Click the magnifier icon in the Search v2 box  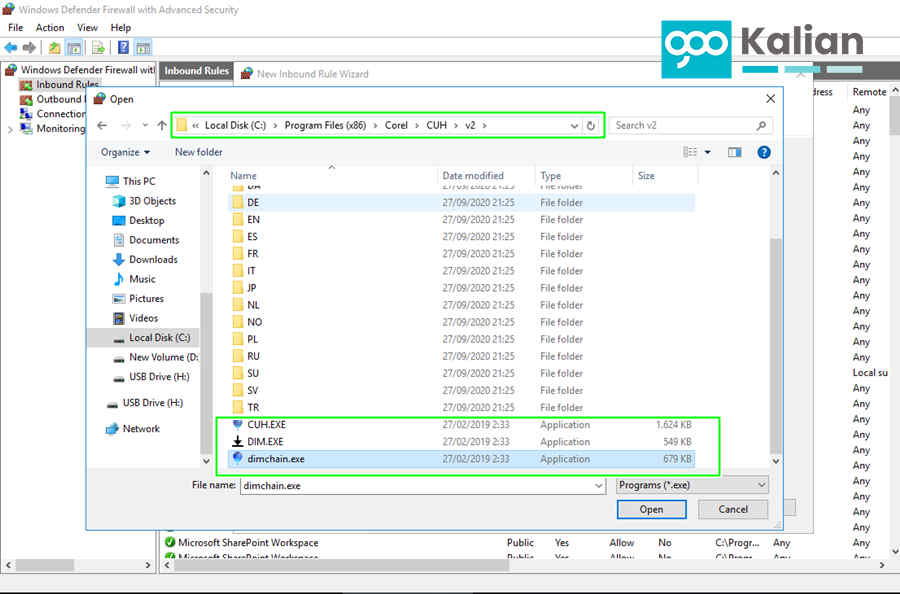[761, 125]
